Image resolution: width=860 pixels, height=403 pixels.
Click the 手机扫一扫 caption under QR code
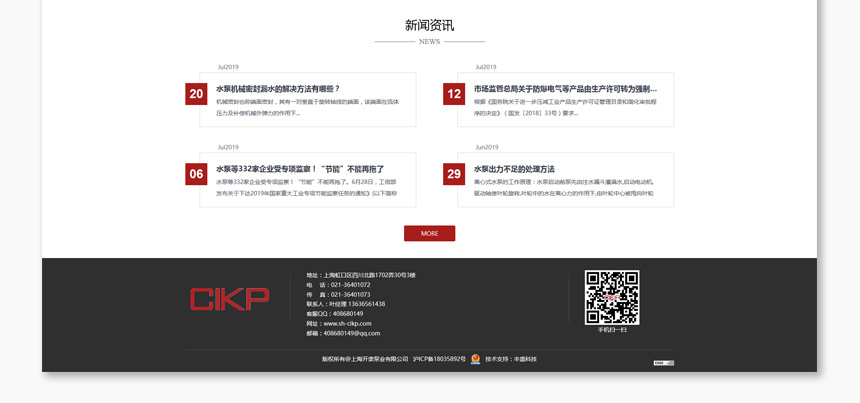coord(612,330)
